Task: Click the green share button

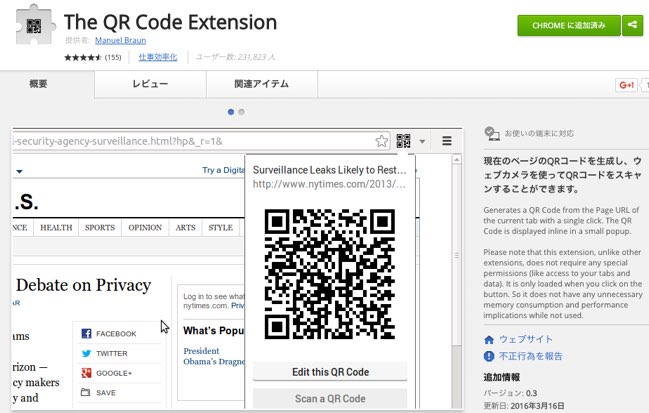Action: (632, 25)
